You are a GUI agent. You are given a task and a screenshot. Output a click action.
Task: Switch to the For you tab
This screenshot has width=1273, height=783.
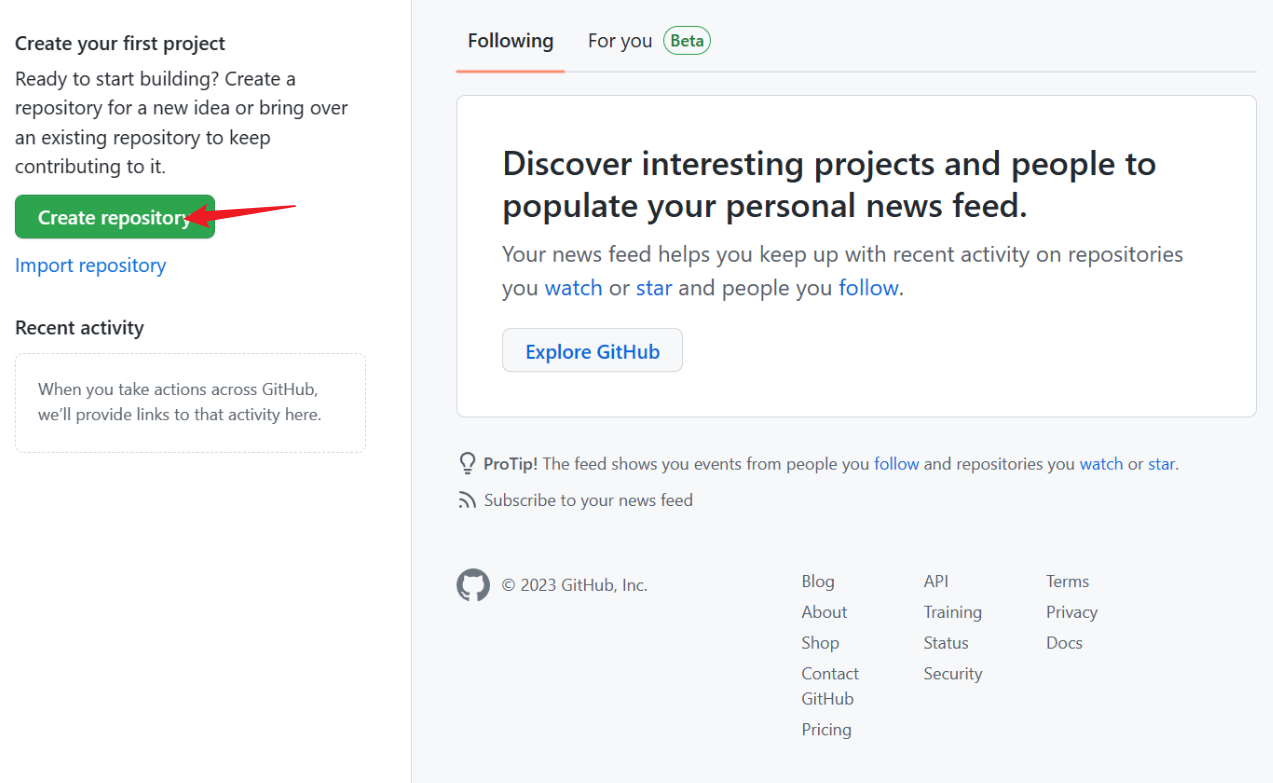click(620, 41)
